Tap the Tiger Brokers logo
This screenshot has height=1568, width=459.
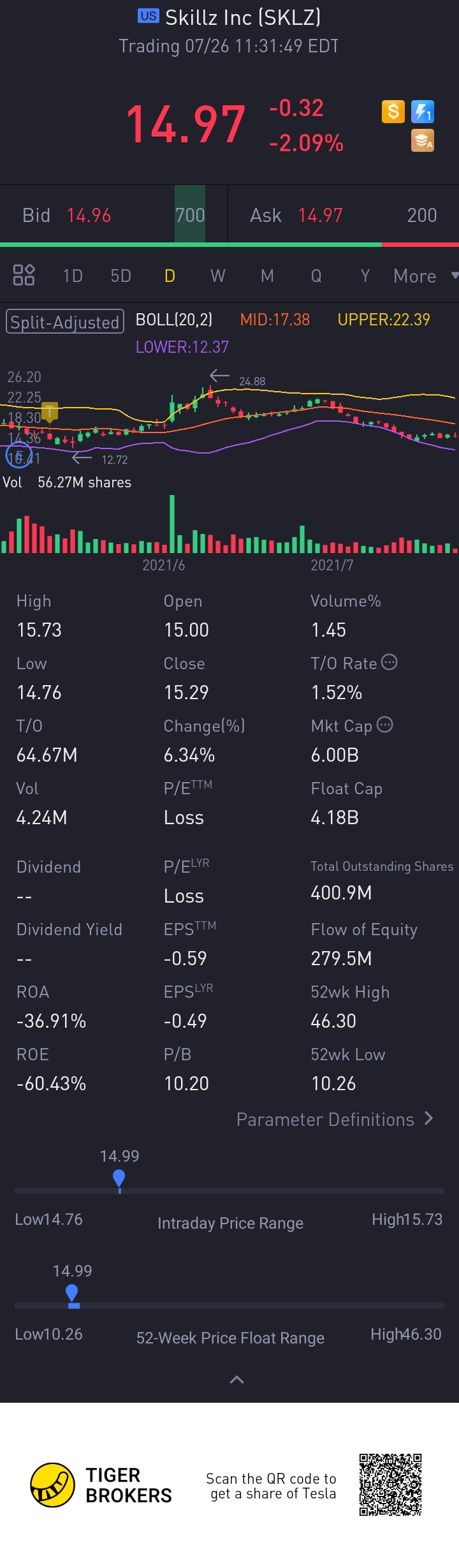coord(52,1484)
